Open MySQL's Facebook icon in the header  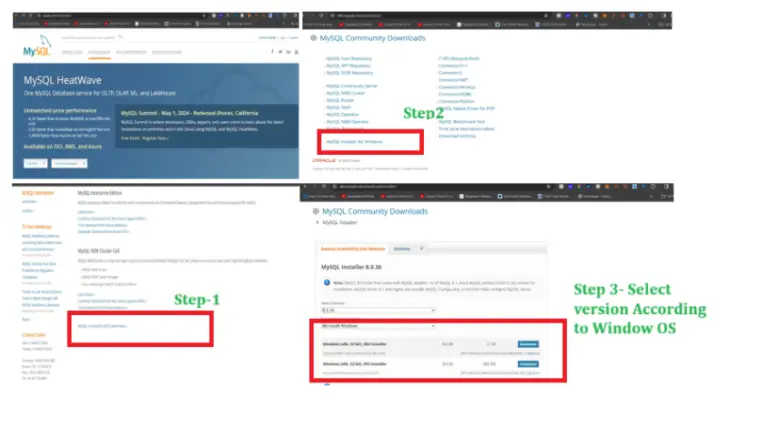point(272,51)
